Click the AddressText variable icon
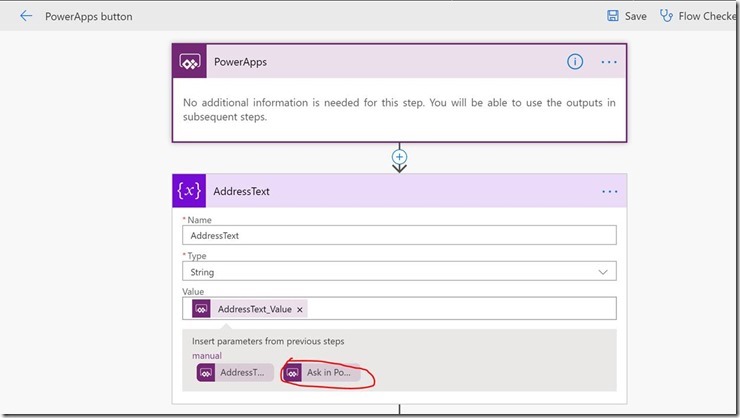This screenshot has width=740, height=418. 190,191
